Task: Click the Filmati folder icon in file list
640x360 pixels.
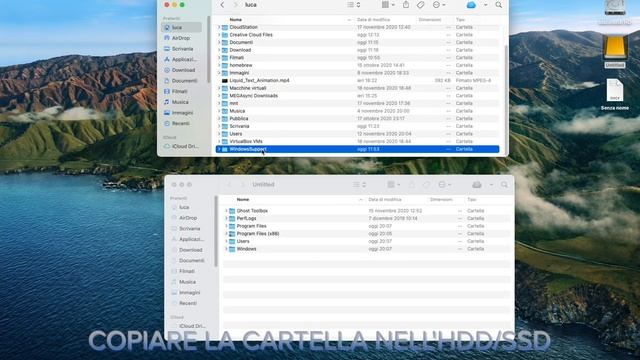Action: click(x=225, y=58)
